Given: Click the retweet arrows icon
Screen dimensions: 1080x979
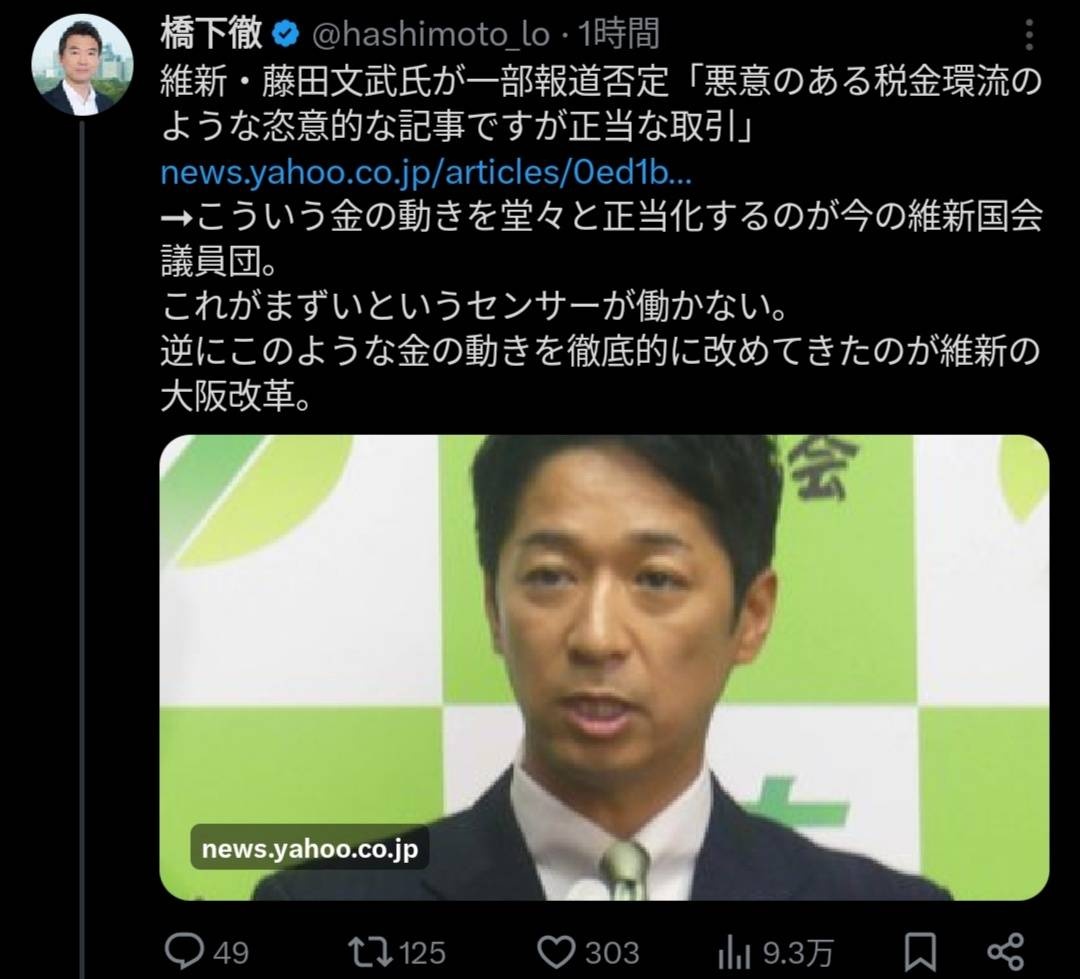Looking at the screenshot, I should click(369, 951).
